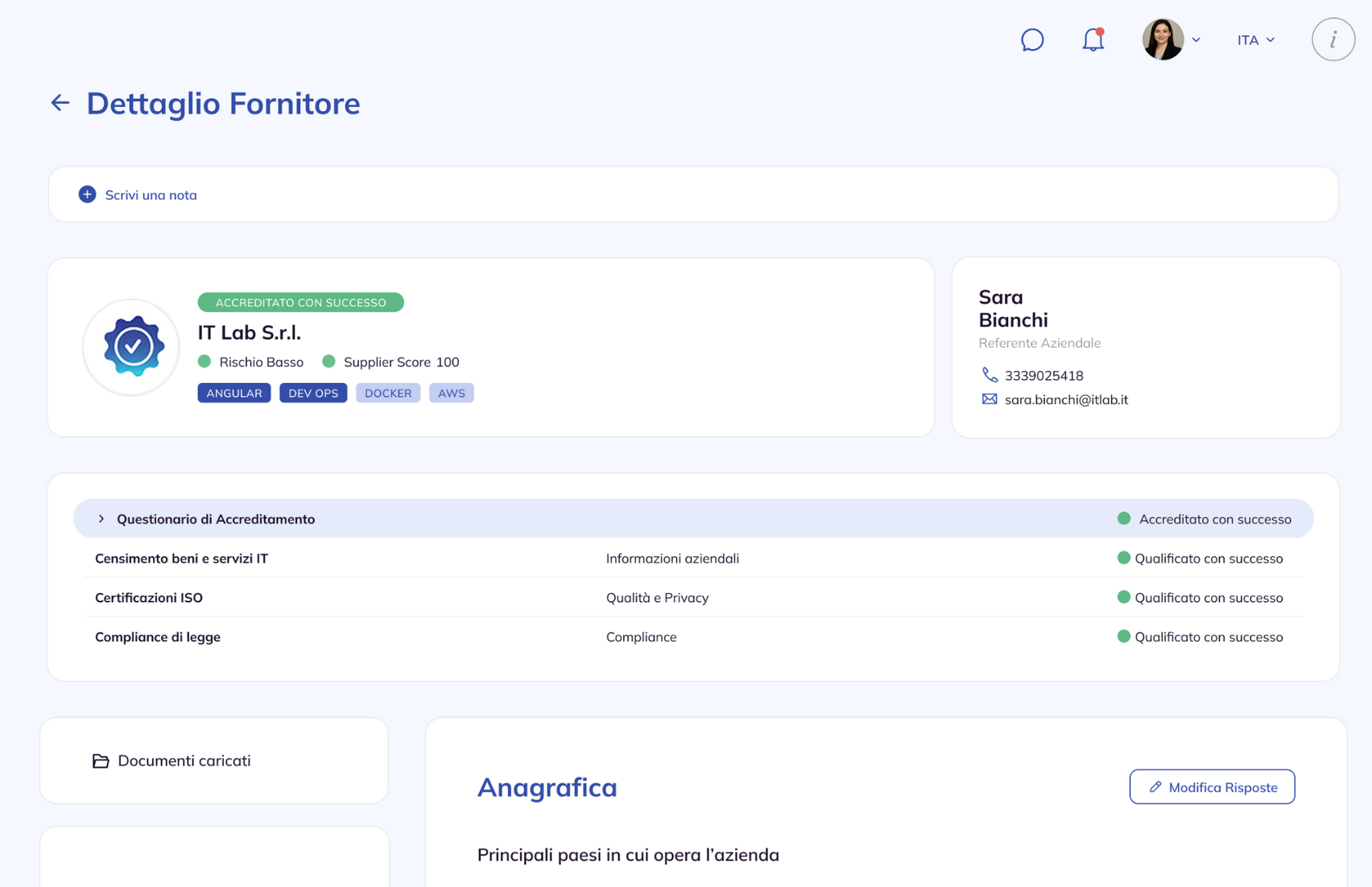Click the back arrow beside Dettaglio Fornitore
1372x887 pixels.
click(60, 103)
